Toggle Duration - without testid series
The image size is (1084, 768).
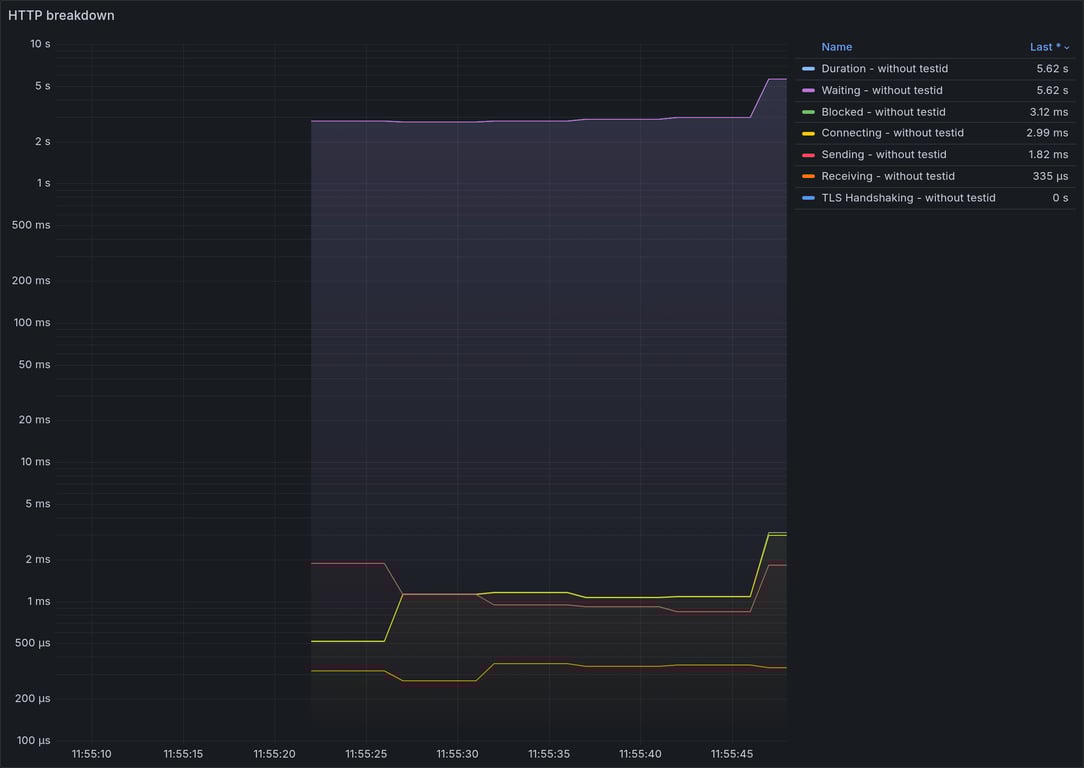click(884, 68)
